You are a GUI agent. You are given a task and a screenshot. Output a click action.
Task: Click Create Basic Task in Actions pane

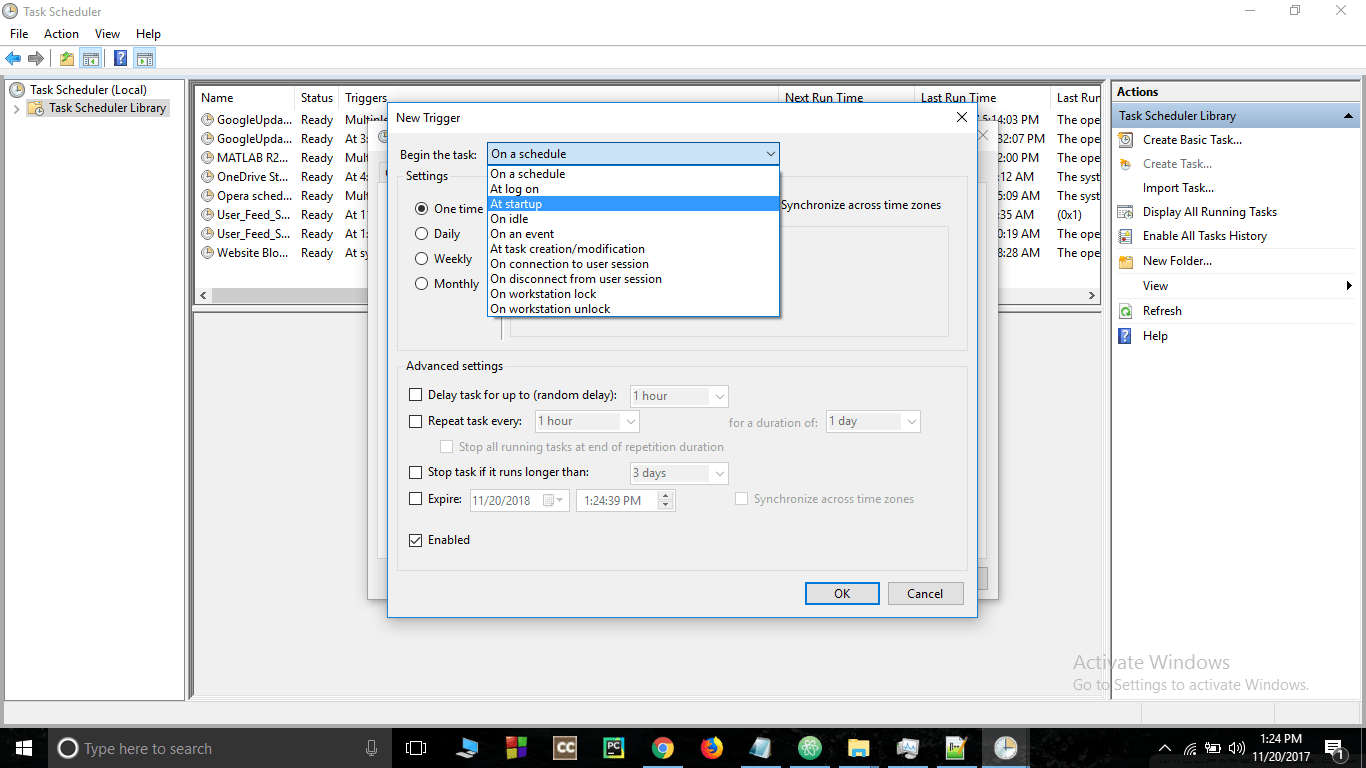coord(1192,140)
